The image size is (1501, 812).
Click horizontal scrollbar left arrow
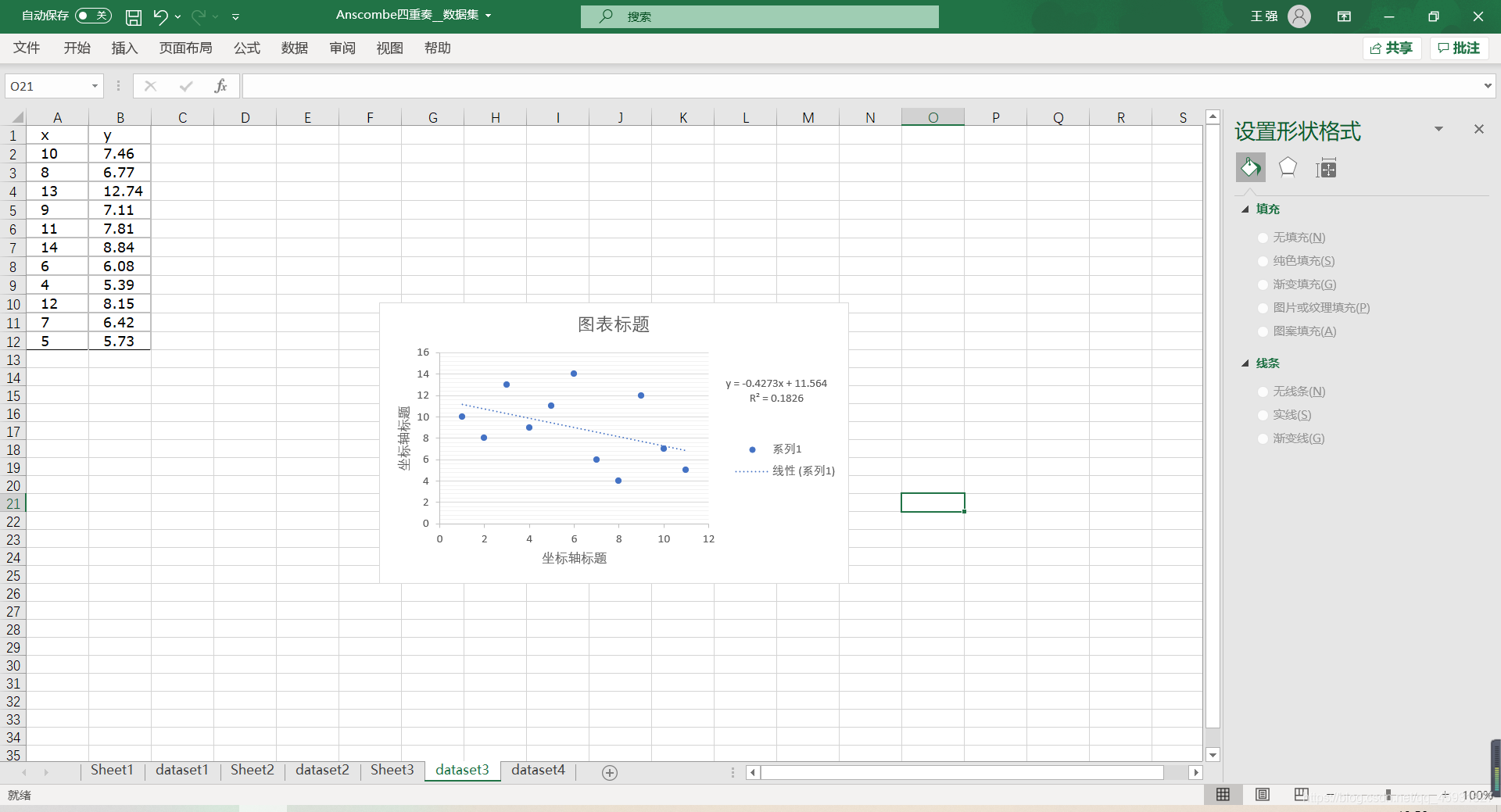coord(752,772)
